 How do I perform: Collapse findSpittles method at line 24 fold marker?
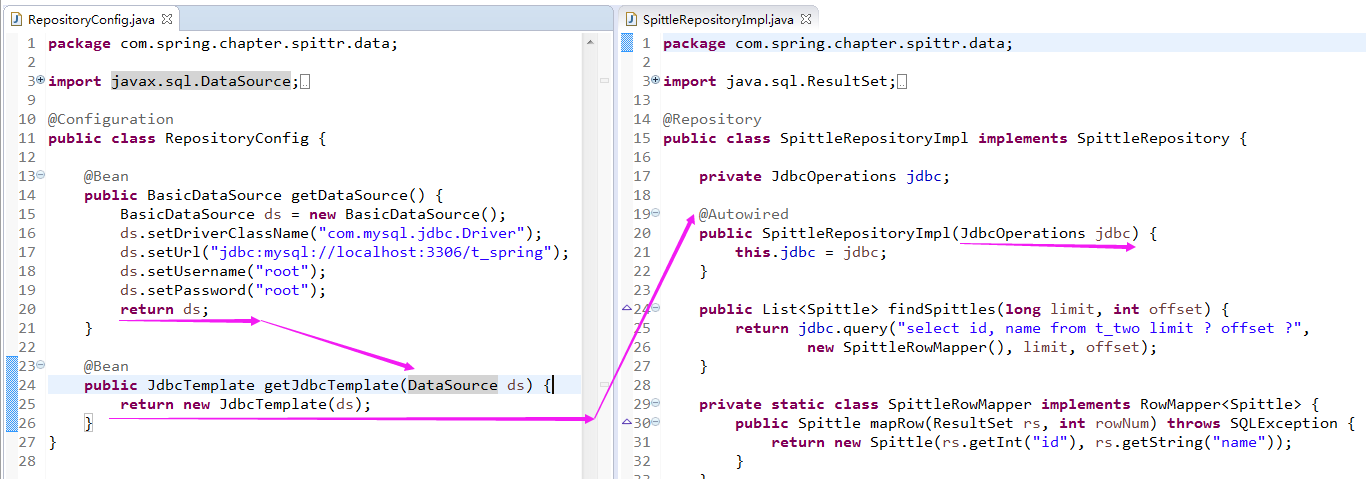click(656, 309)
